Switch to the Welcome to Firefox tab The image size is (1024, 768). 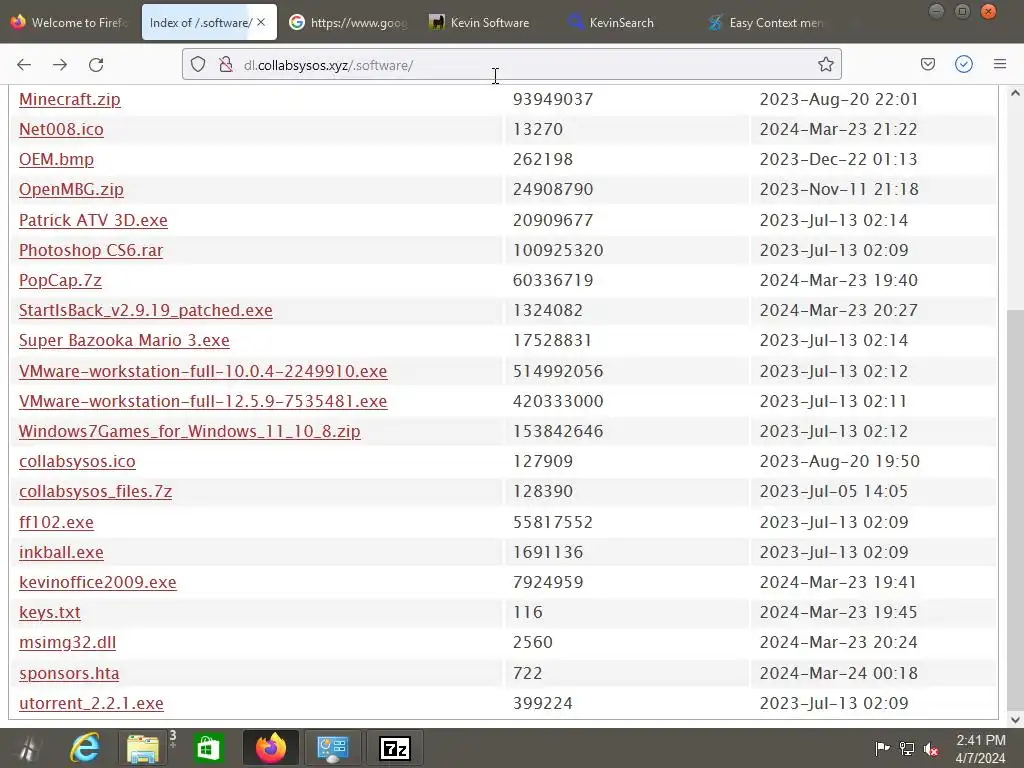69,22
